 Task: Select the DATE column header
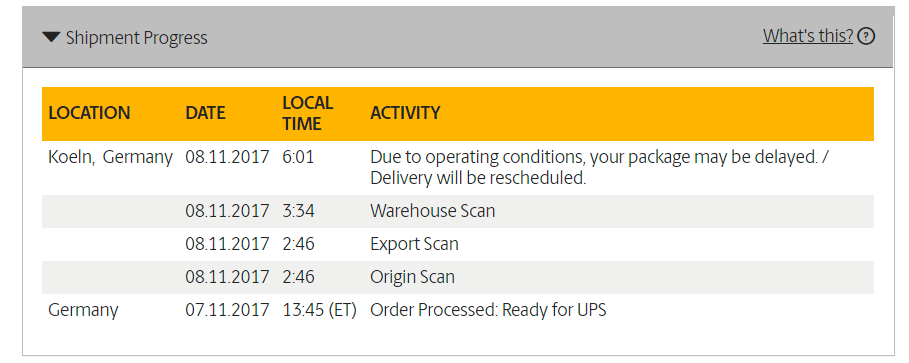click(x=205, y=112)
